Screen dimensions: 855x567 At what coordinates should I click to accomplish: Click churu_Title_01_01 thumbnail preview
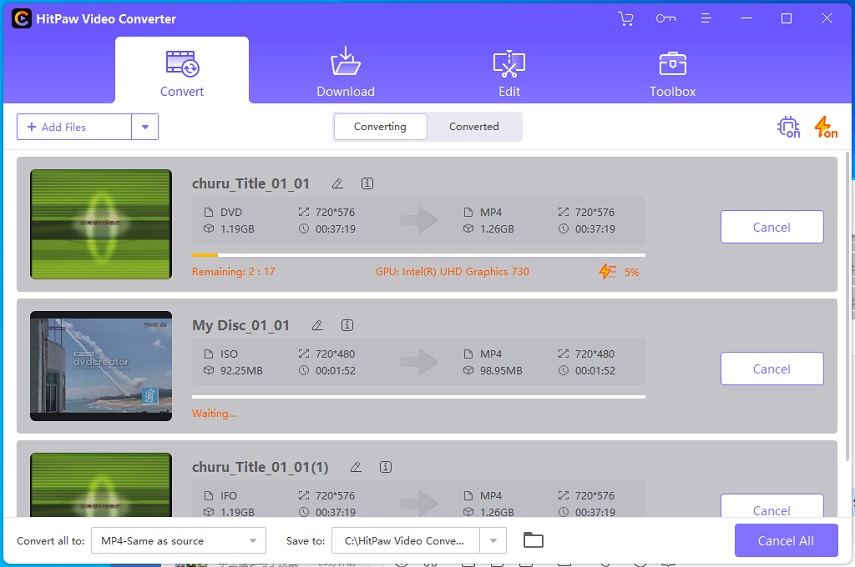(x=101, y=224)
